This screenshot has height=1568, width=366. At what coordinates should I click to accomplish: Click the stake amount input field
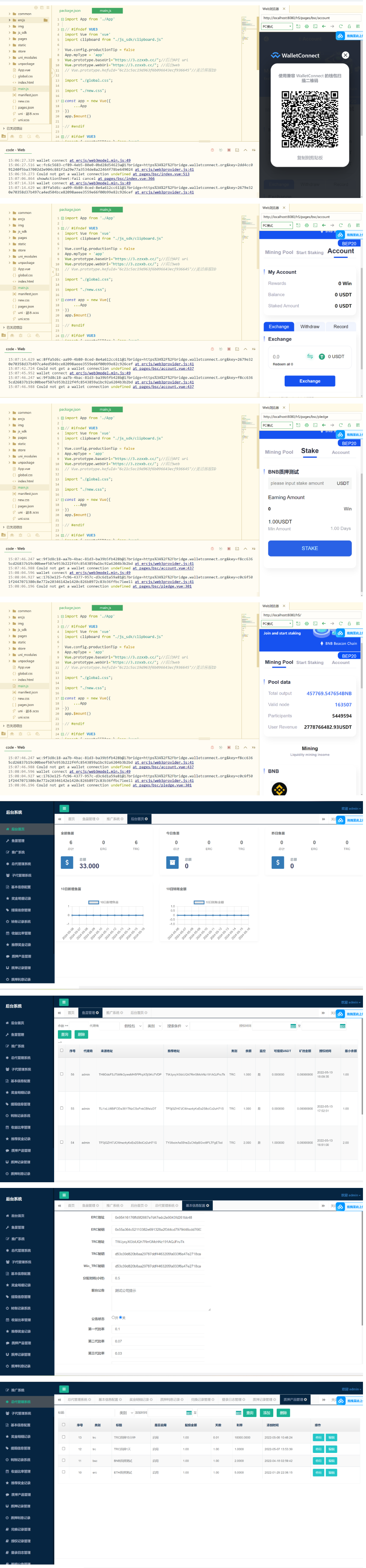(298, 483)
